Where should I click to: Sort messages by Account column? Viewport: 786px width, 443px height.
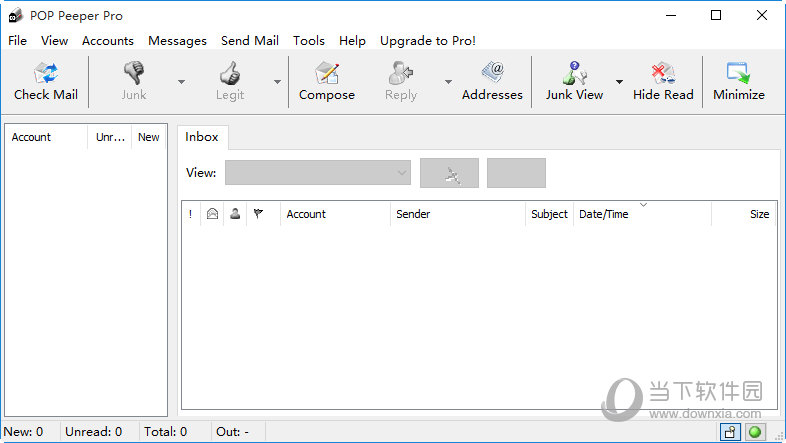click(x=335, y=214)
